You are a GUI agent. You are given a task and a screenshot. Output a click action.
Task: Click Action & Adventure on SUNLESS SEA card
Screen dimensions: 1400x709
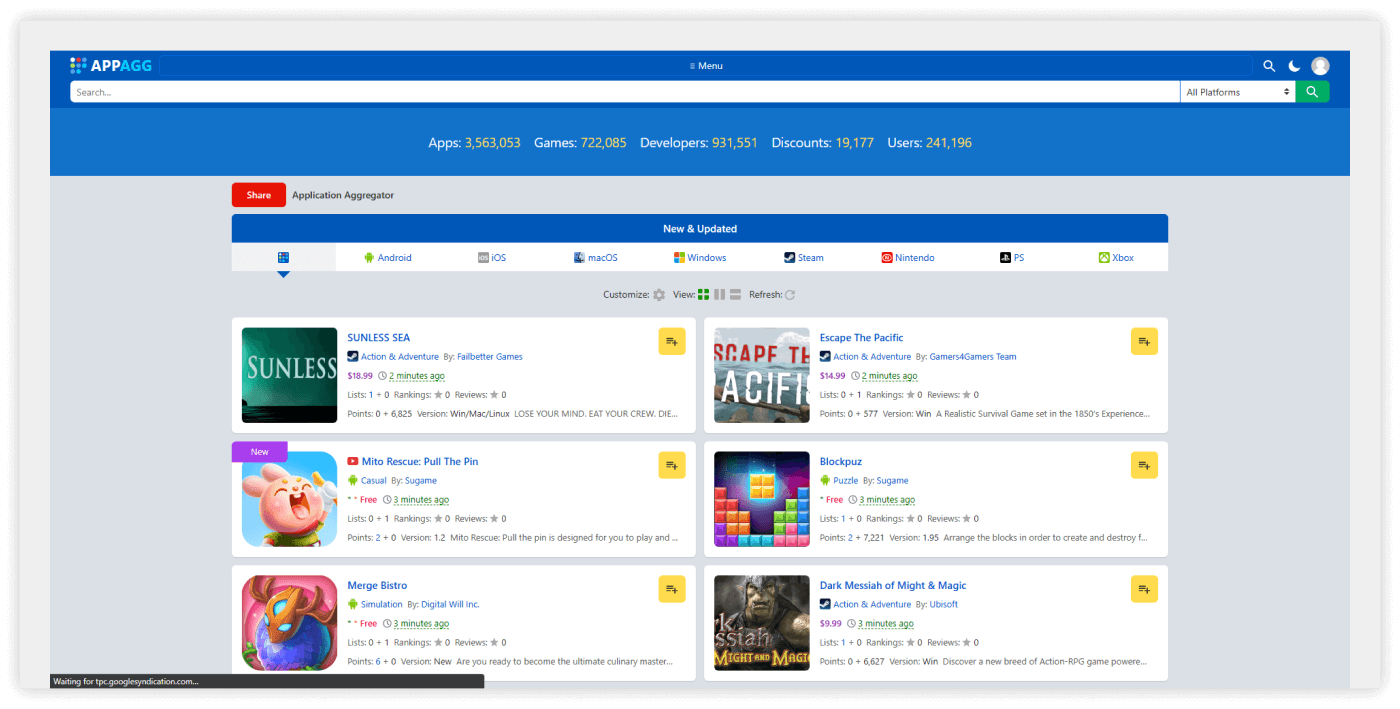tap(400, 357)
